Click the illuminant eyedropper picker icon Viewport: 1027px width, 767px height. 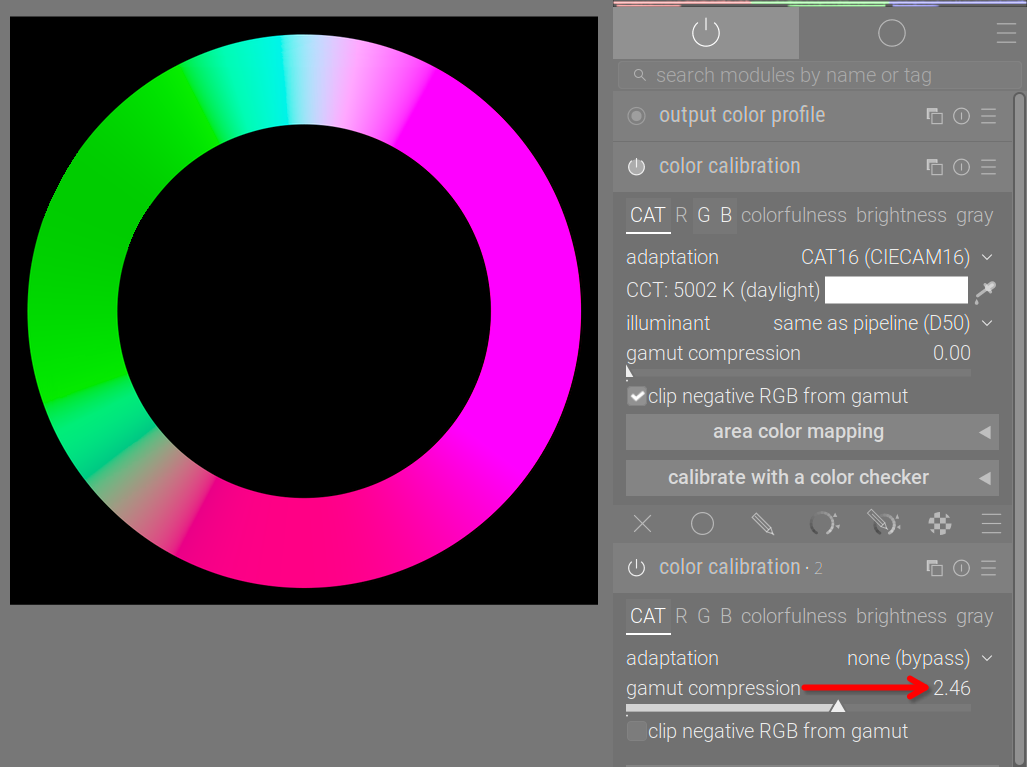(x=985, y=291)
